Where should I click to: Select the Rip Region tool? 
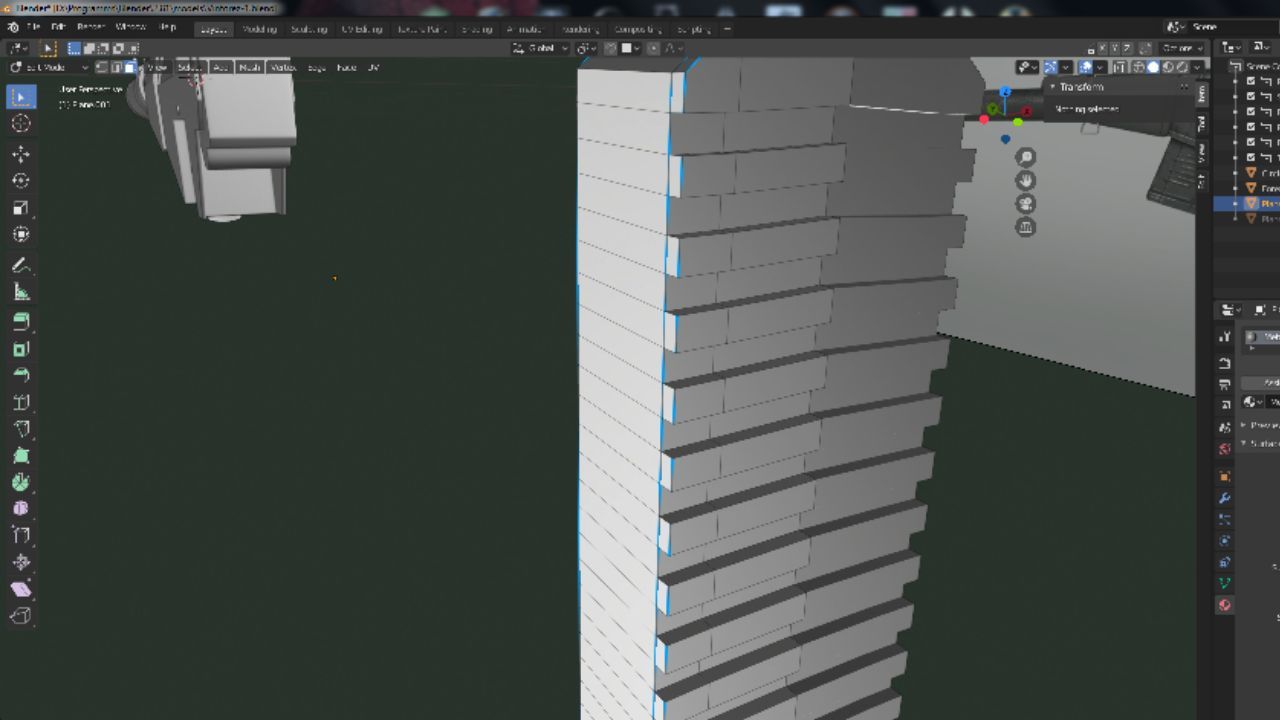(x=21, y=616)
